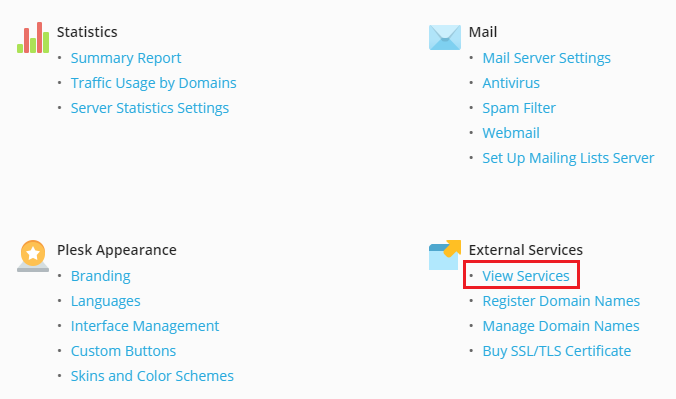Go to Interface Management
The width and height of the screenshot is (676, 399).
[x=145, y=326]
